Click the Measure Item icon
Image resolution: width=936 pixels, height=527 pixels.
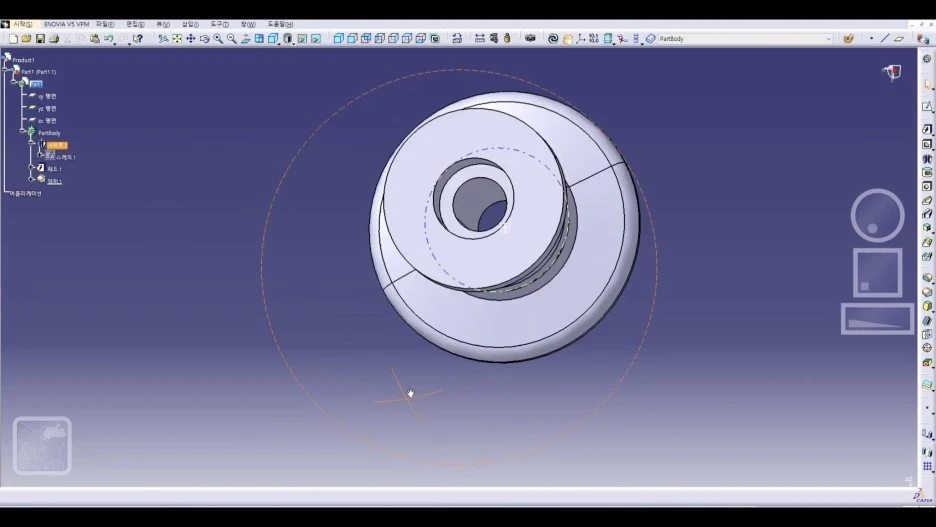tap(494, 39)
